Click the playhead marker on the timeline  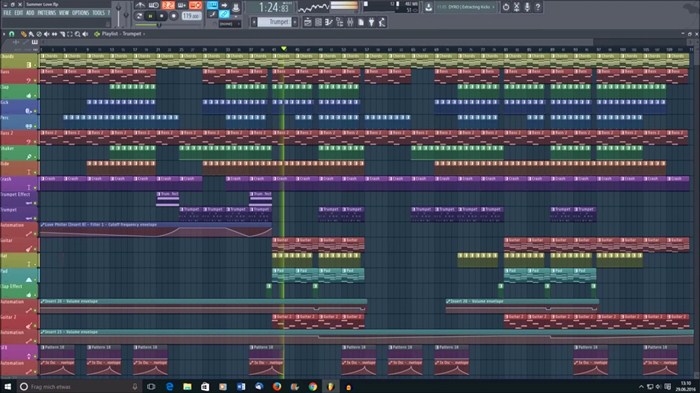pyautogui.click(x=283, y=48)
